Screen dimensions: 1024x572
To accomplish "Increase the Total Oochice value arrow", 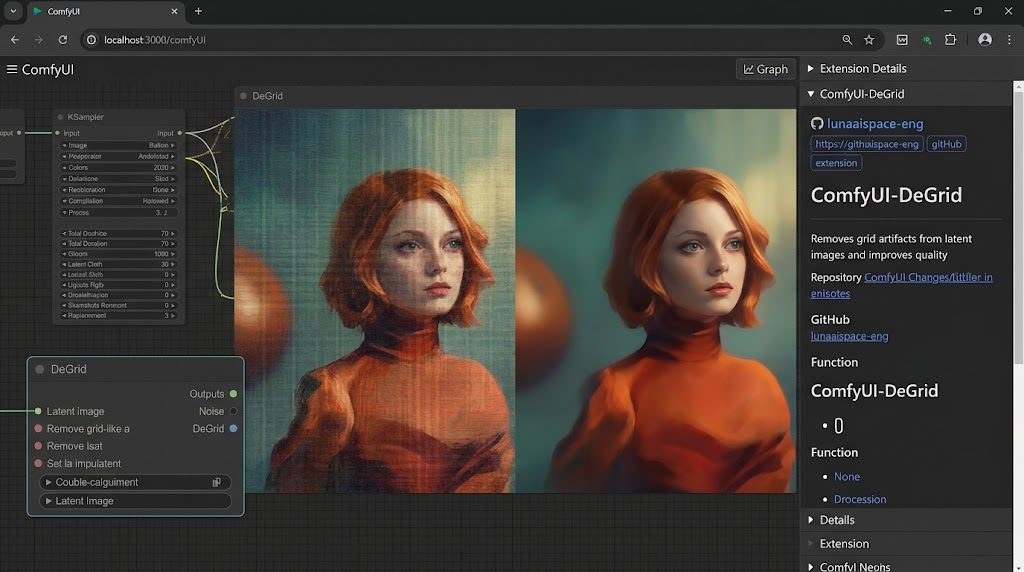I will tap(172, 233).
